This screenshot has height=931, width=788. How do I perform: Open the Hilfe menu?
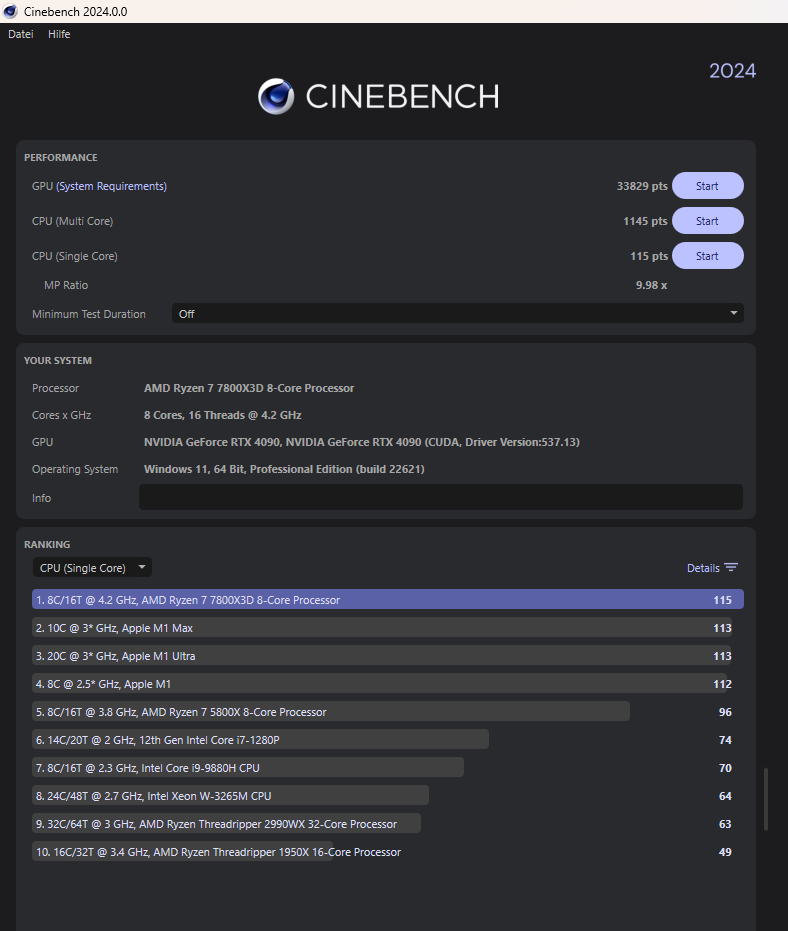point(59,34)
